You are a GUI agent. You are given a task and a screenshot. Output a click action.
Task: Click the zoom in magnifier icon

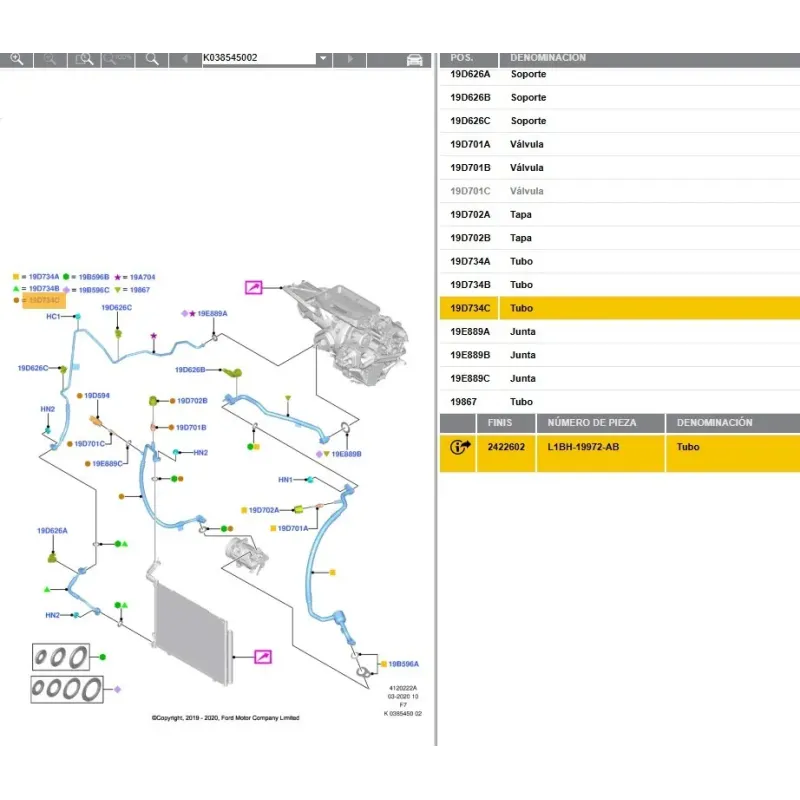pos(17,58)
